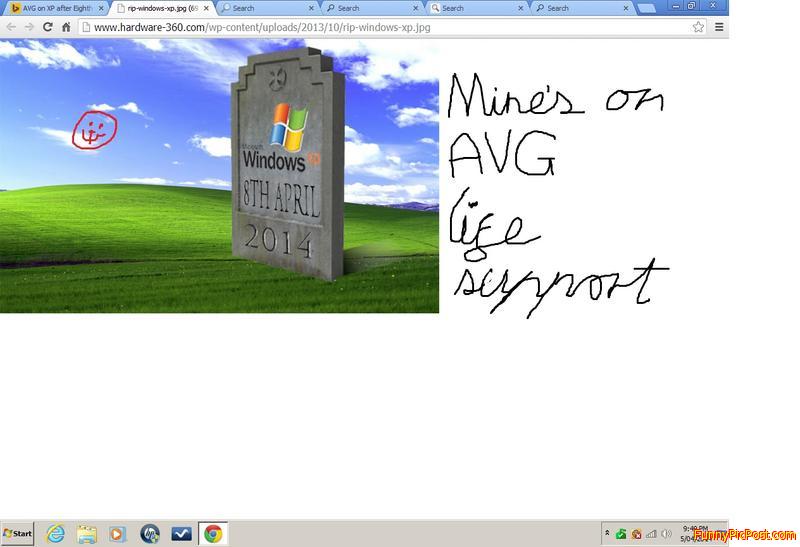Select the Chrome taskbar button

213,534
